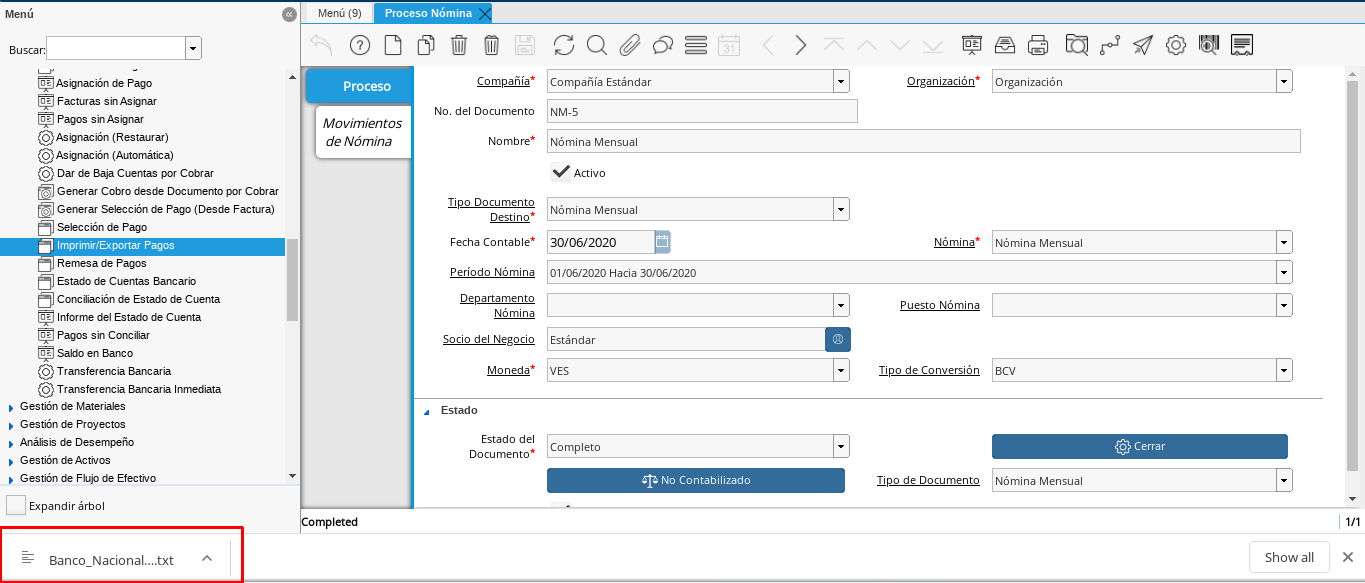Open attachments with the paperclip icon
This screenshot has height=583, width=1365.
(x=630, y=45)
